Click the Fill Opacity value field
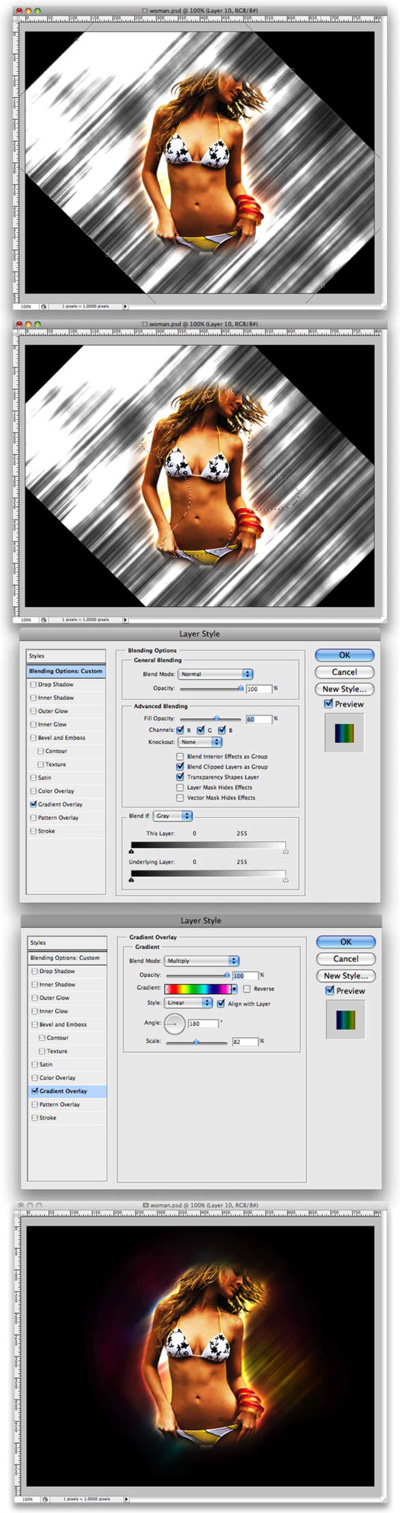Viewport: 400px width, 1513px height. (259, 718)
